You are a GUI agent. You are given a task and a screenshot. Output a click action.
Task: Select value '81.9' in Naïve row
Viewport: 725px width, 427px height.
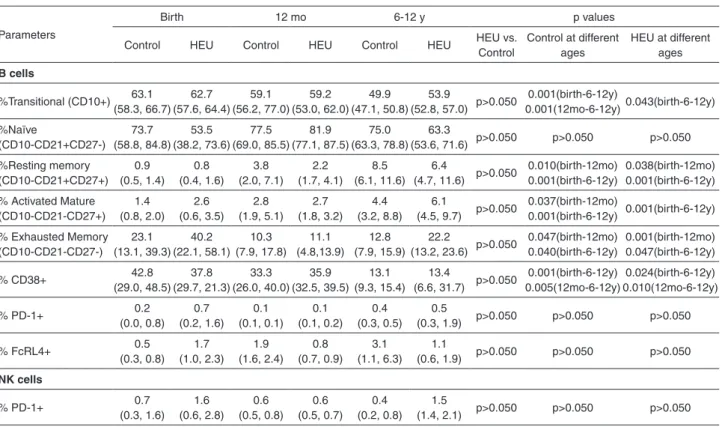pyautogui.click(x=320, y=130)
